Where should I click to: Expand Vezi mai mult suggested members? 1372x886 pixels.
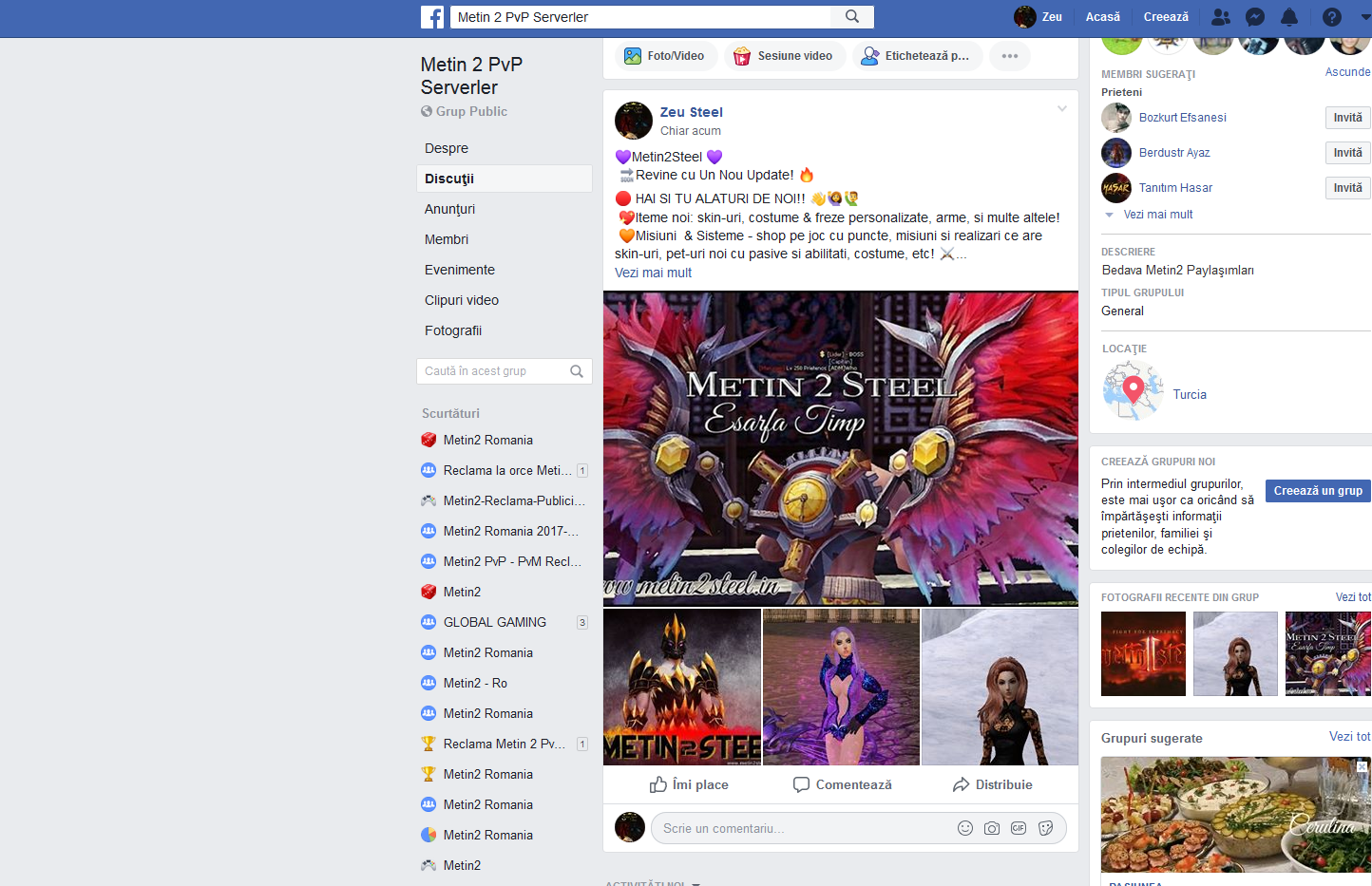[x=1158, y=215]
